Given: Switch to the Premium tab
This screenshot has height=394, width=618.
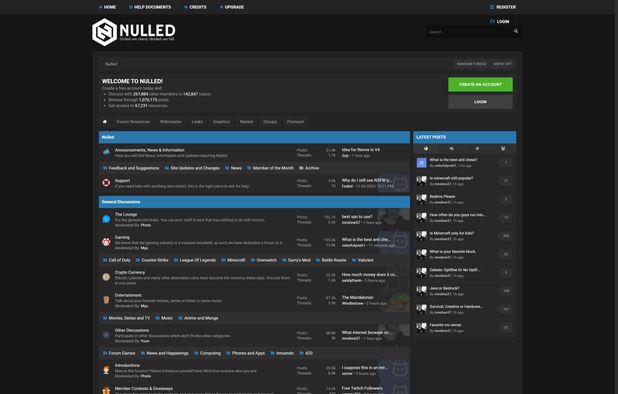Looking at the screenshot, I should pos(296,122).
